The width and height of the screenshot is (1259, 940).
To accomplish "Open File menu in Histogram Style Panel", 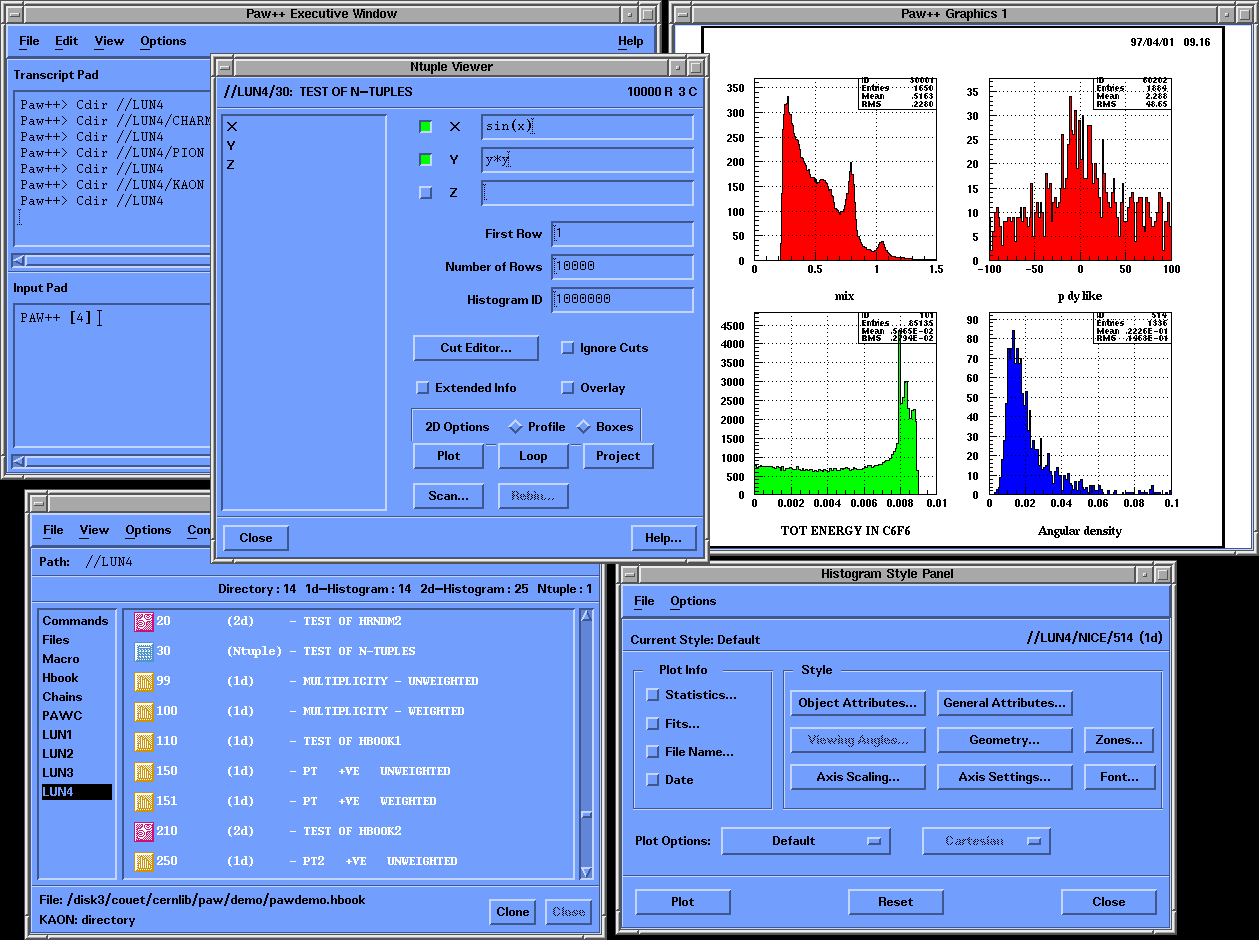I will tap(644, 601).
